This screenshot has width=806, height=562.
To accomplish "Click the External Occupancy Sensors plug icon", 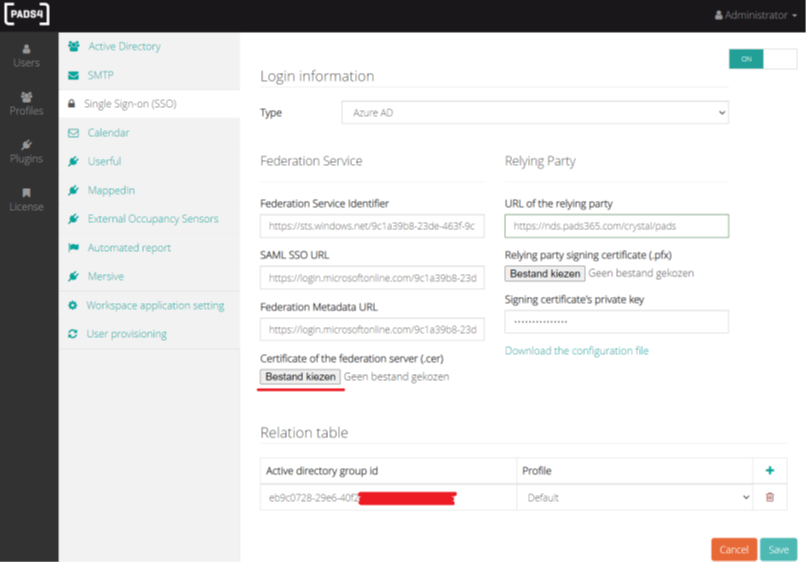I will pos(74,219).
